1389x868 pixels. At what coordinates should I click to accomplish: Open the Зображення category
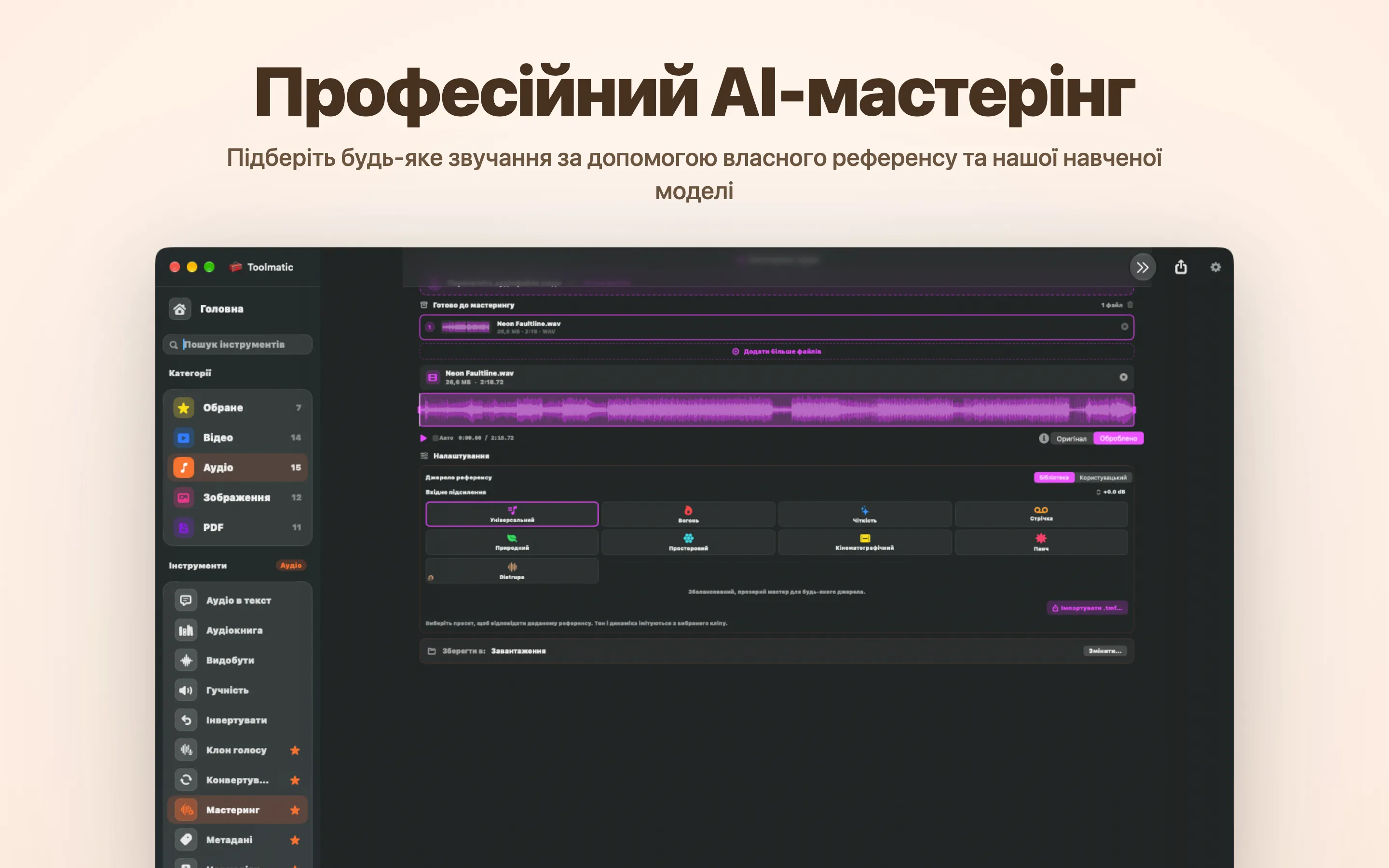[238, 497]
